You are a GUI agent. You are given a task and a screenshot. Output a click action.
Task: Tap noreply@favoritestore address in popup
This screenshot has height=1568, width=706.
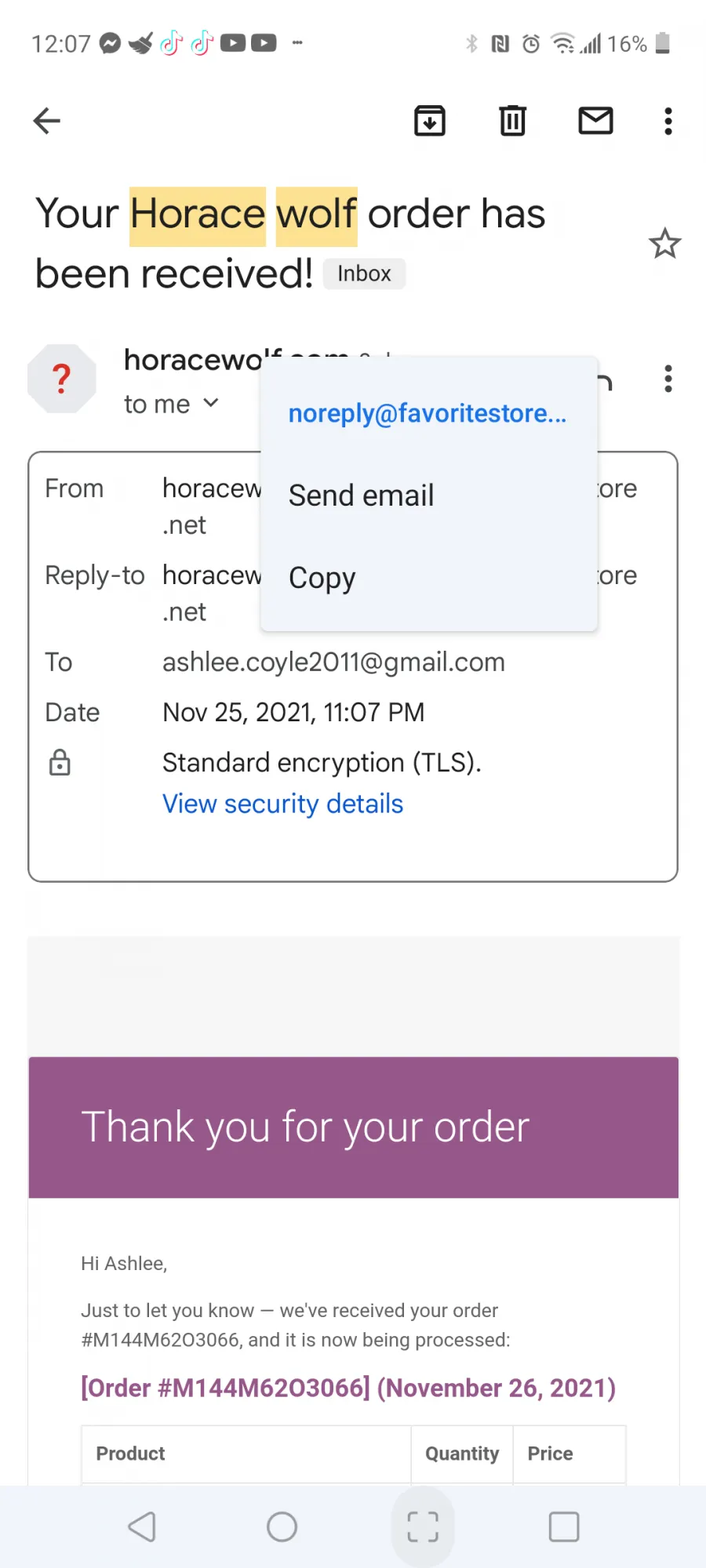click(428, 413)
